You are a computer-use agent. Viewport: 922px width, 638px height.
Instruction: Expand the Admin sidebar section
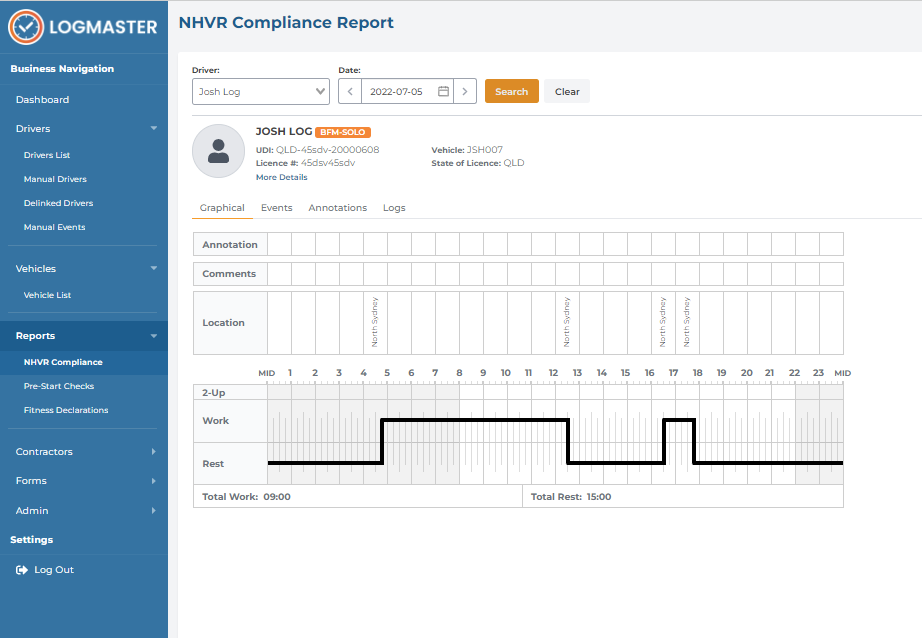154,510
